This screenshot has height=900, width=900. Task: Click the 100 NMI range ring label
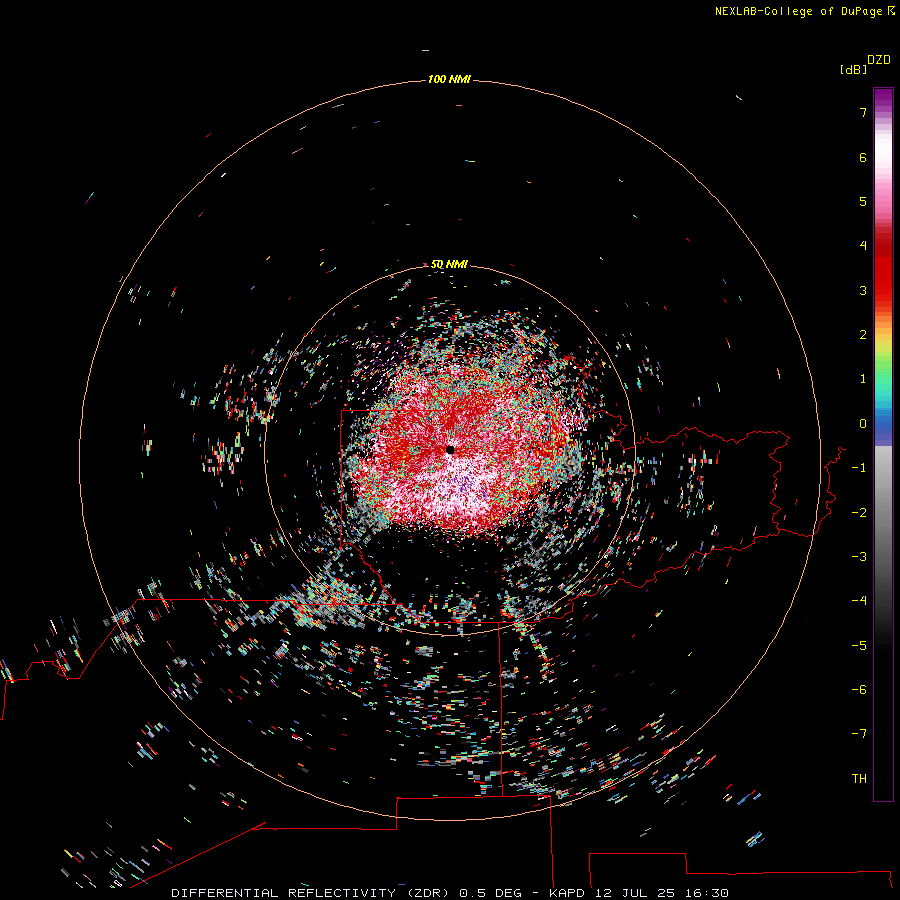point(449,79)
